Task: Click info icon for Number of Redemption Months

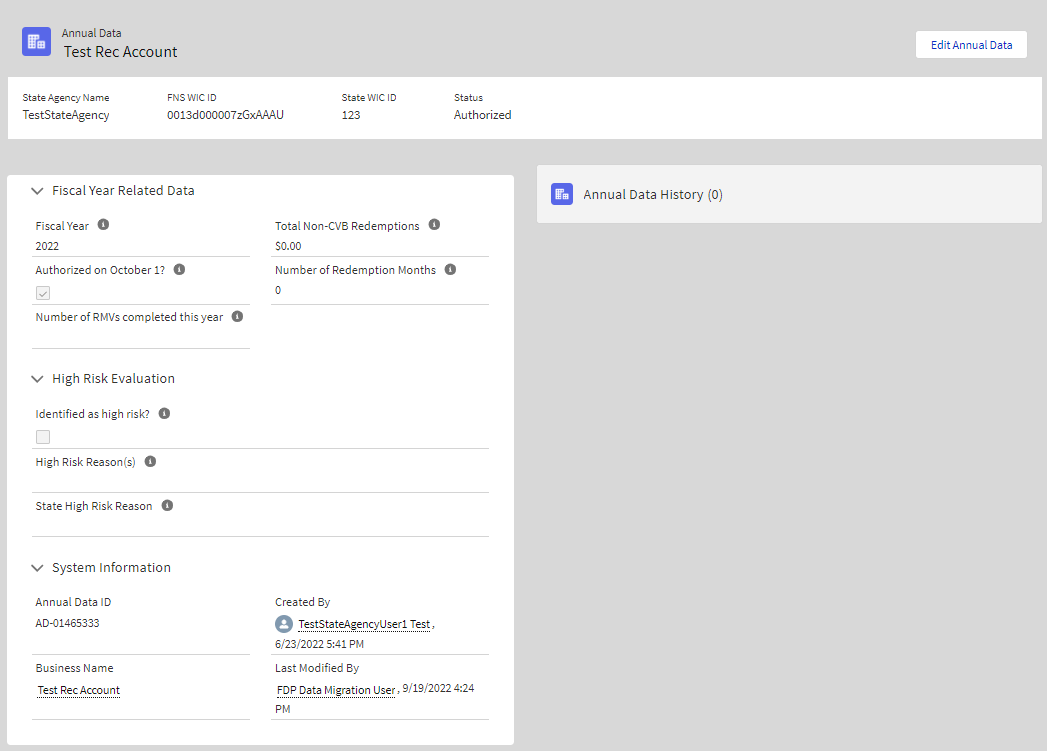Action: pyautogui.click(x=450, y=270)
